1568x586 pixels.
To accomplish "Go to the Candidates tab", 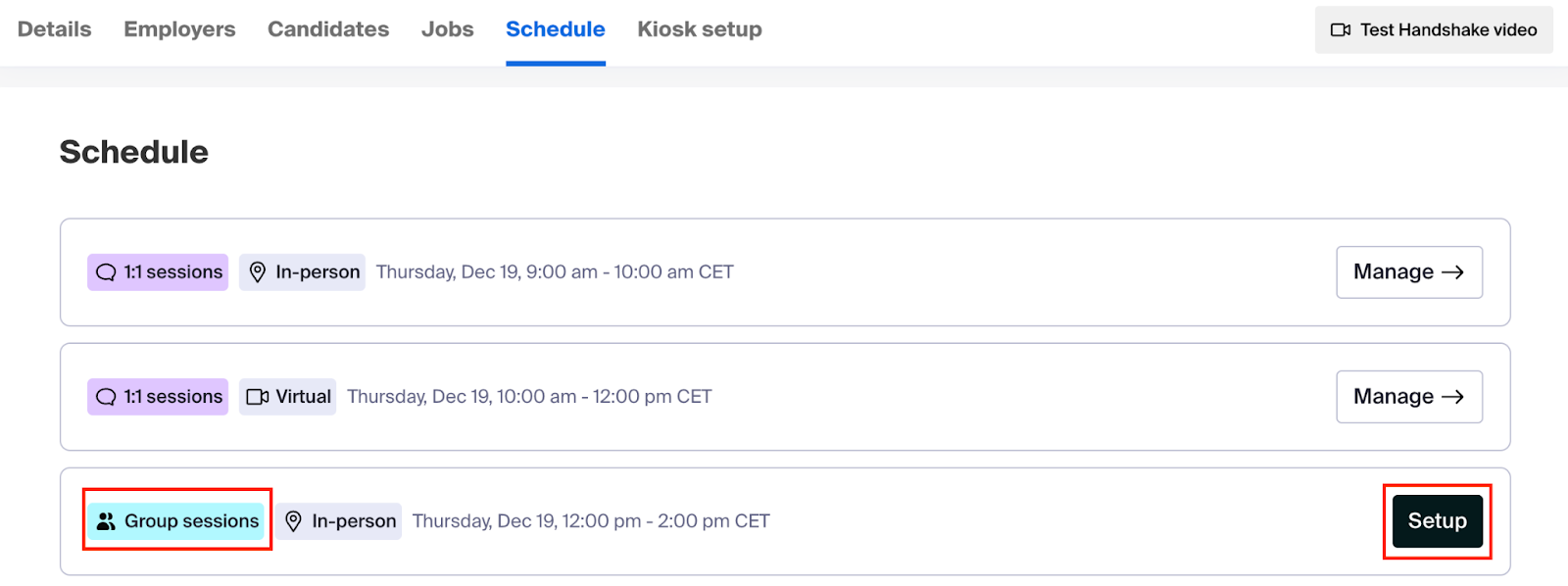I will (328, 29).
